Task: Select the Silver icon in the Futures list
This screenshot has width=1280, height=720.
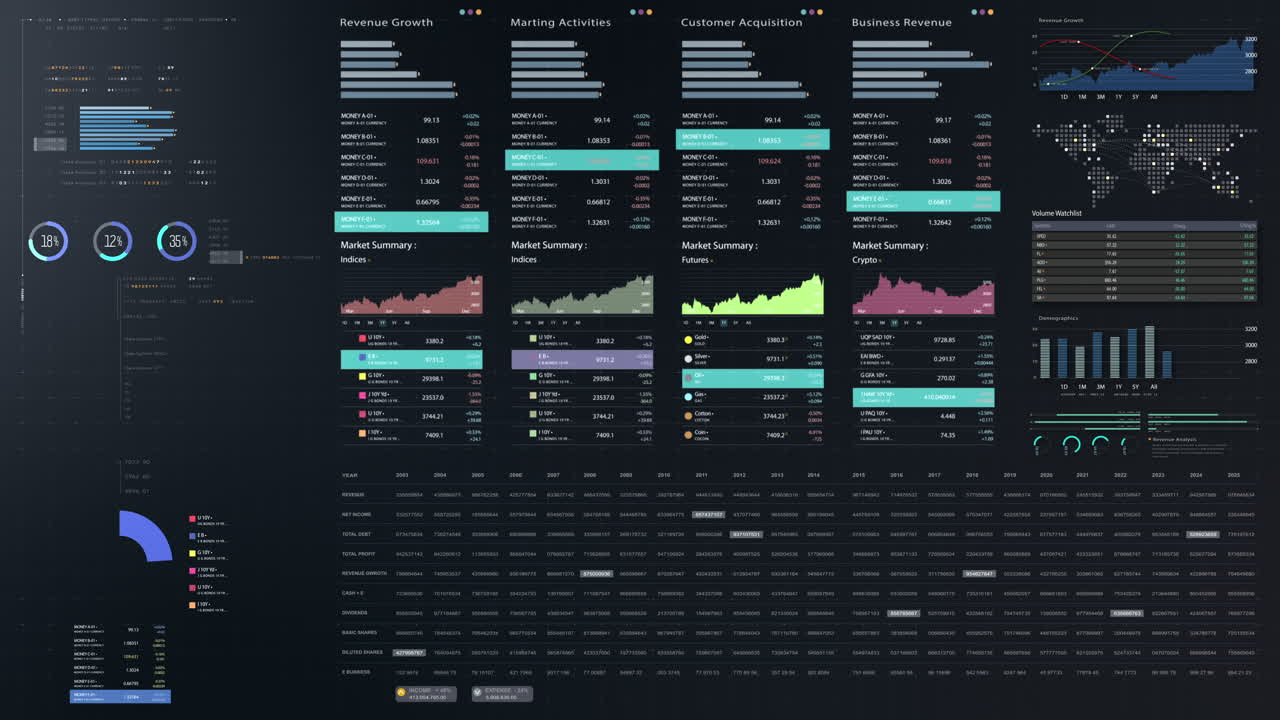Action: point(687,359)
